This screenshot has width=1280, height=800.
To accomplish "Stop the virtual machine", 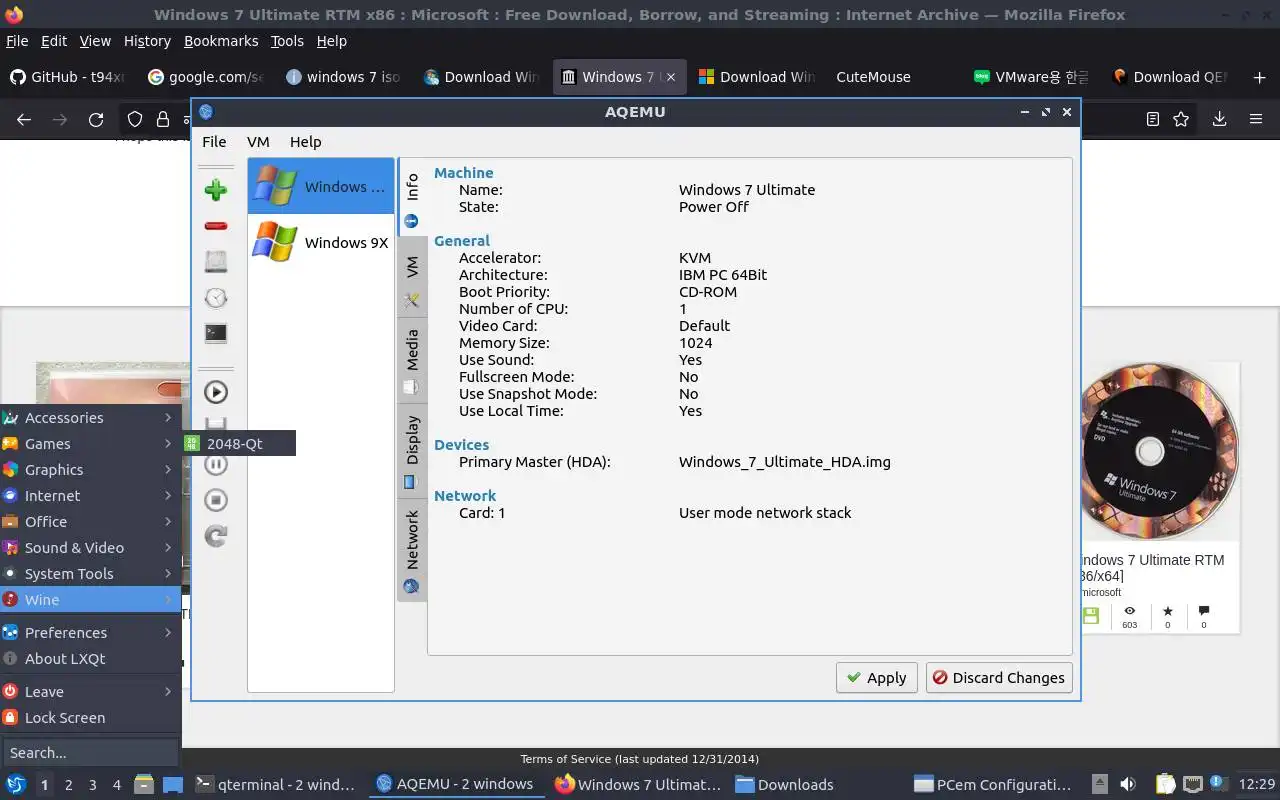I will [215, 500].
